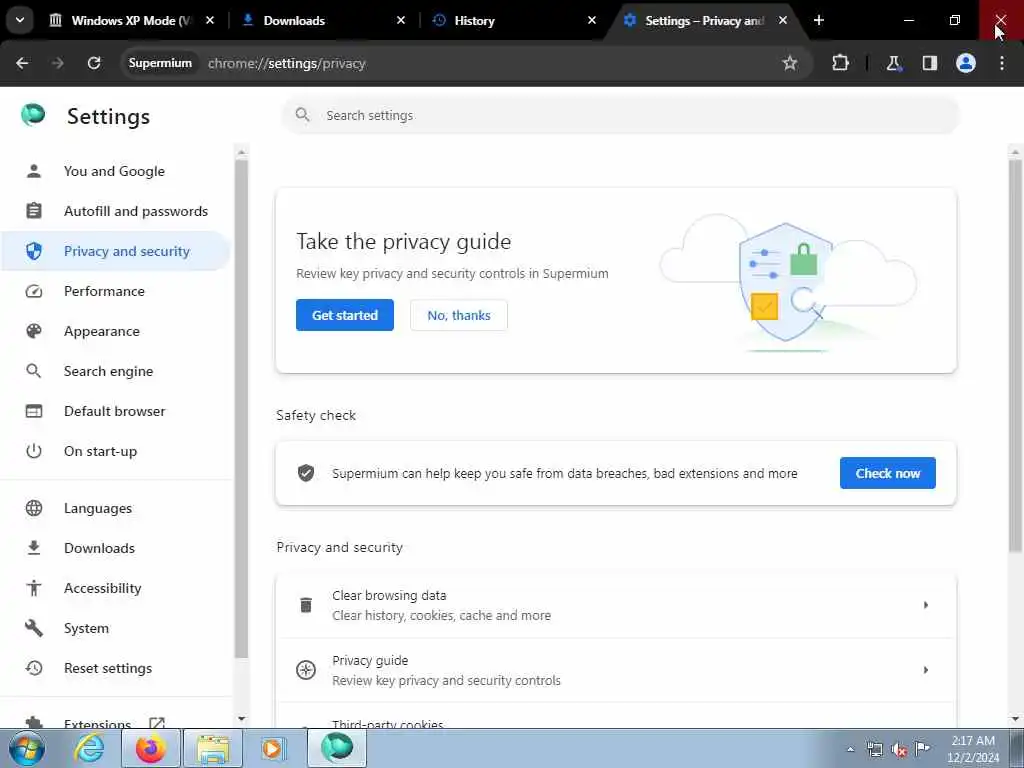Open Downloads settings in sidebar
The image size is (1024, 768).
115,548
